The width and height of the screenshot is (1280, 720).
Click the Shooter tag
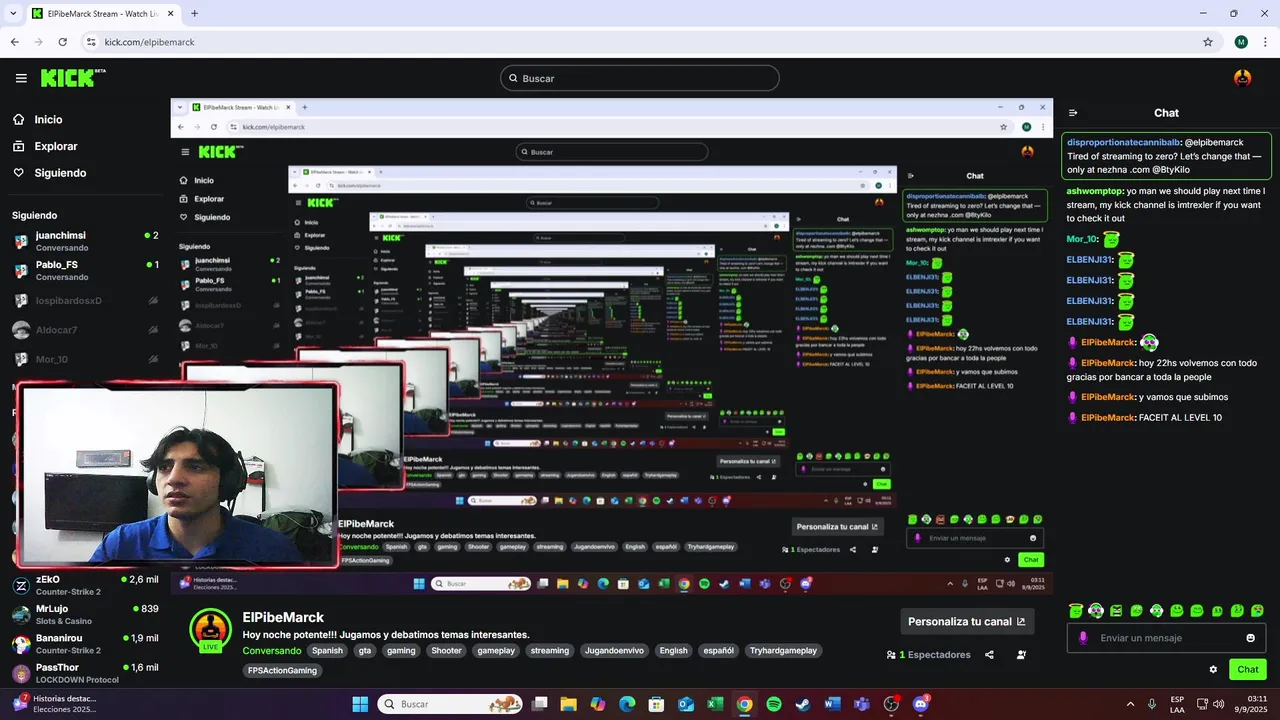coord(446,650)
